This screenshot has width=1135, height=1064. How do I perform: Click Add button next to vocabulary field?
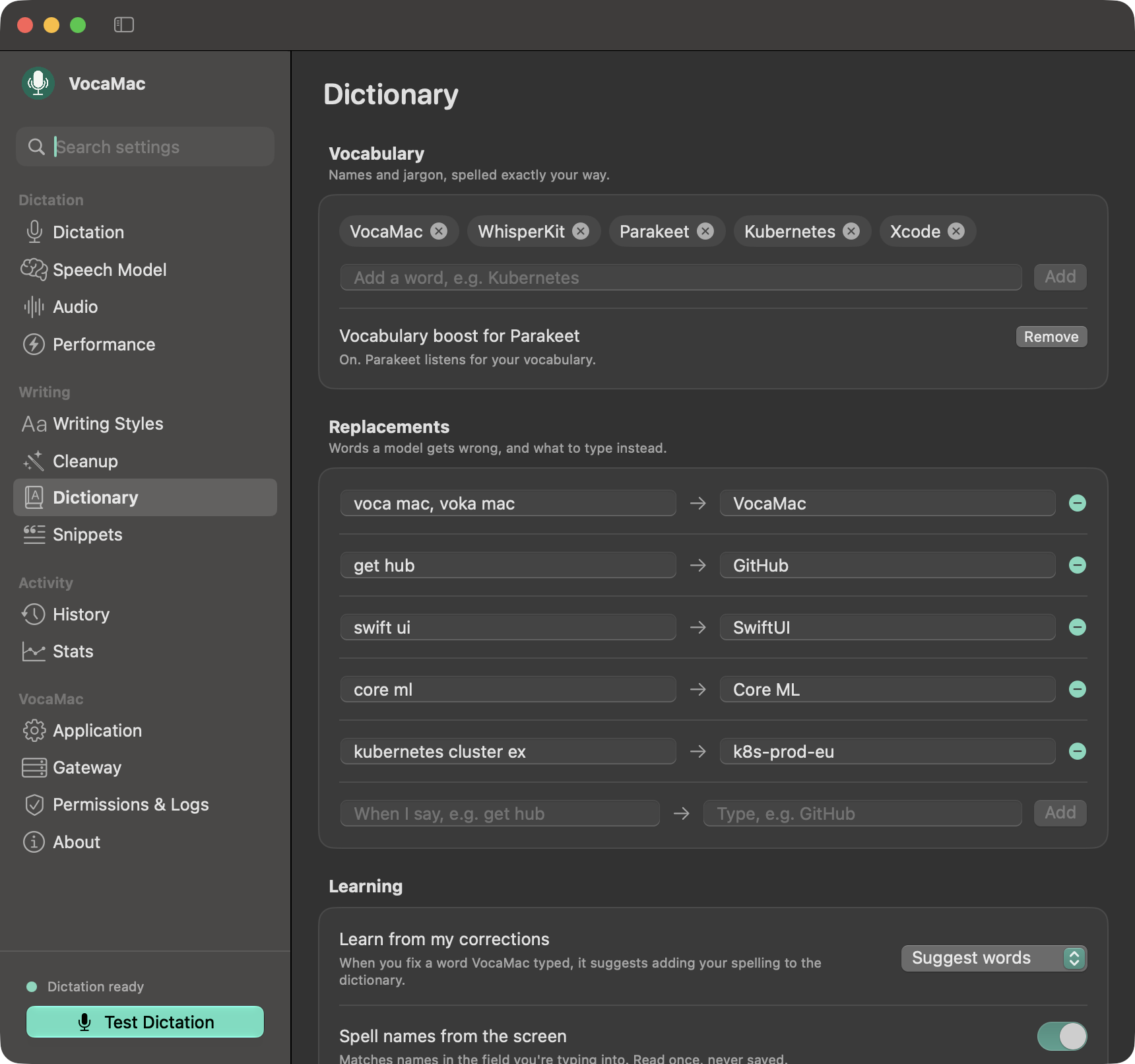coord(1060,277)
